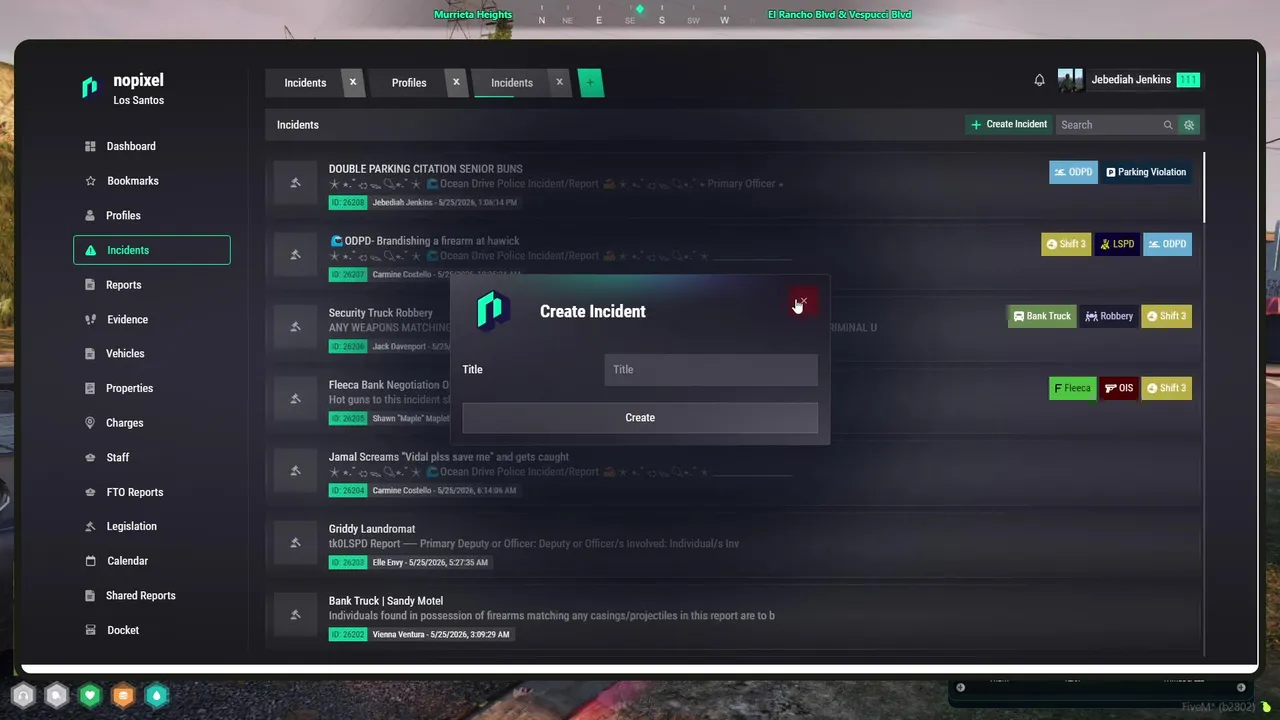Click the ODPD tag on the DOUBLE PARKING row
Image resolution: width=1280 pixels, height=720 pixels.
[x=1073, y=172]
